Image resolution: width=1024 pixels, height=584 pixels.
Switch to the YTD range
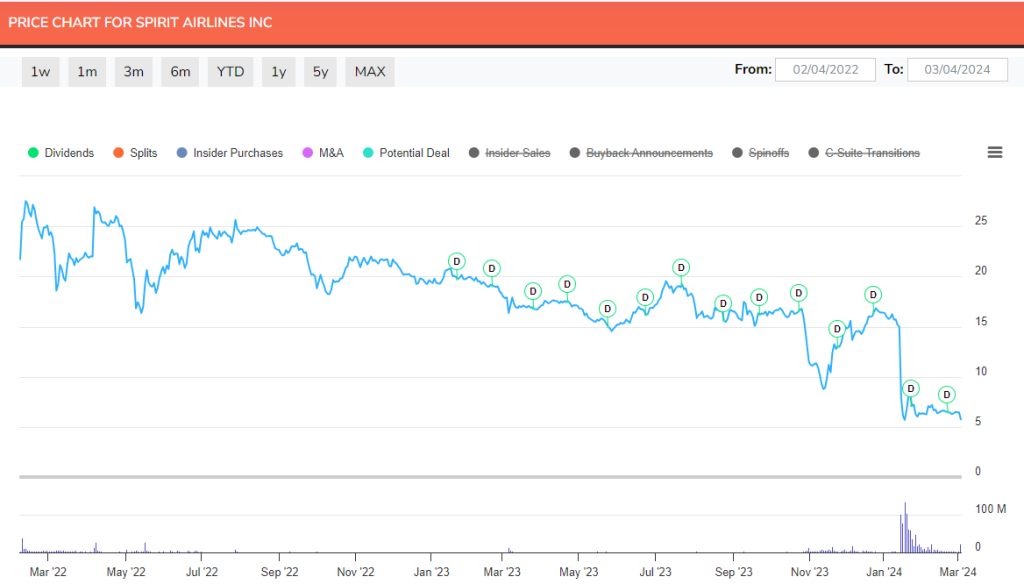click(x=230, y=71)
